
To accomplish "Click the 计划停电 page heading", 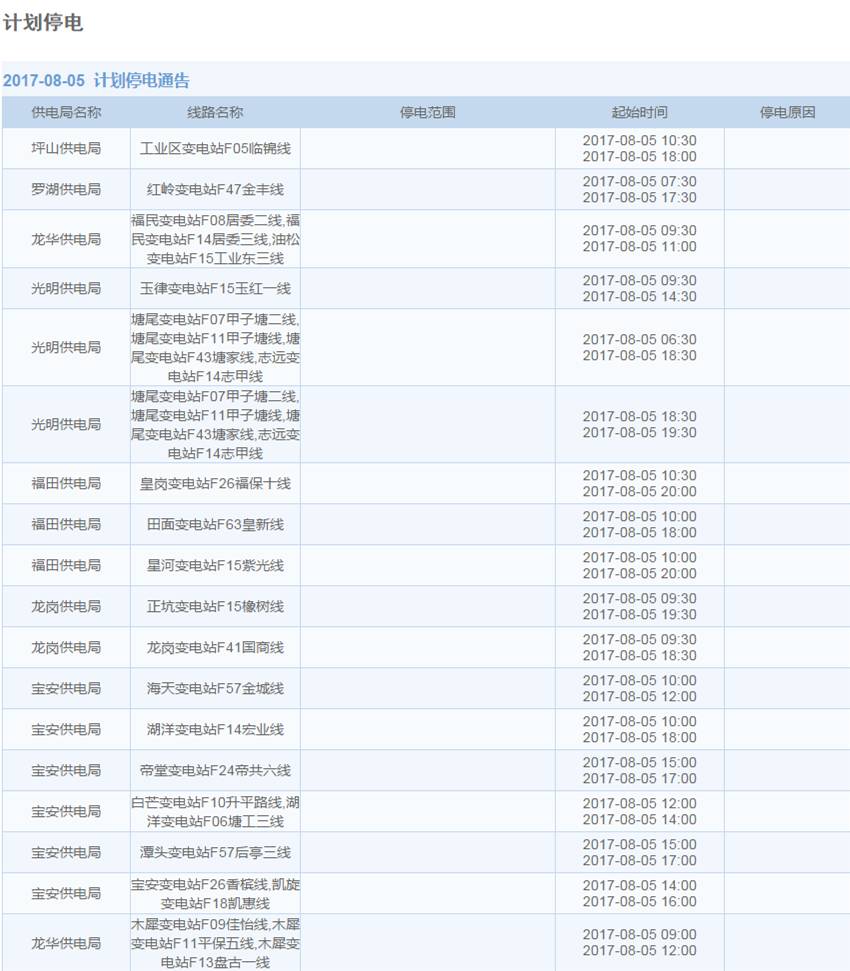I will click(x=43, y=23).
